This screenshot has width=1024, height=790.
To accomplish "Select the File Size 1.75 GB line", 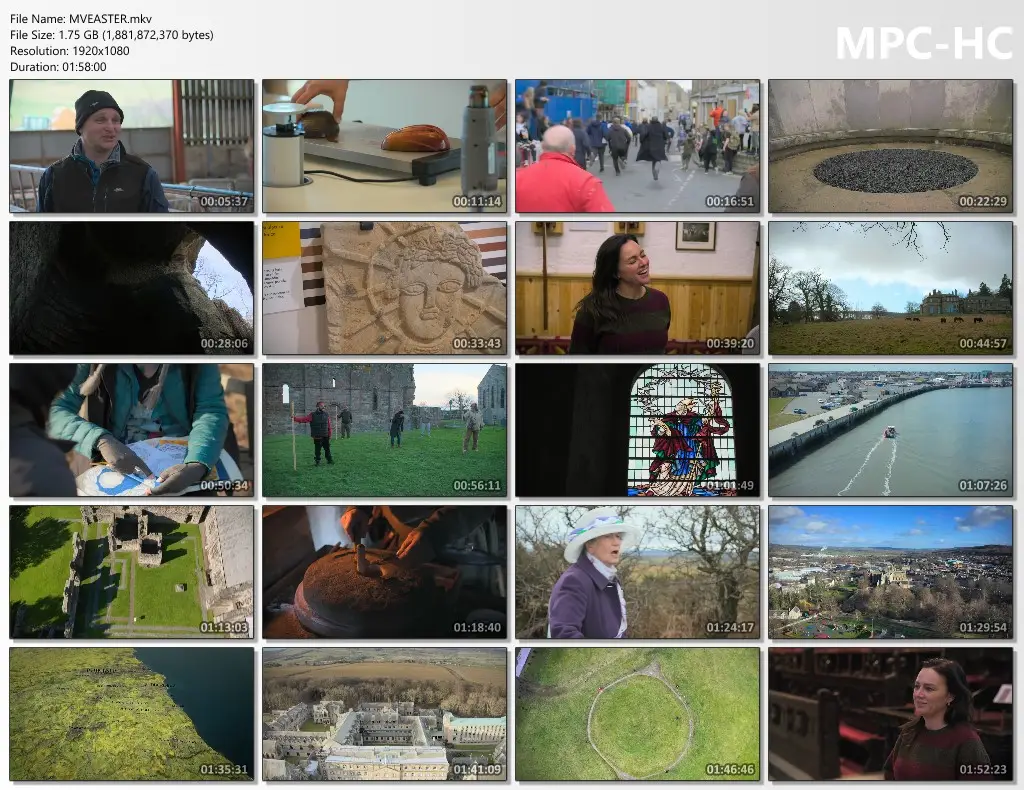I will (112, 35).
